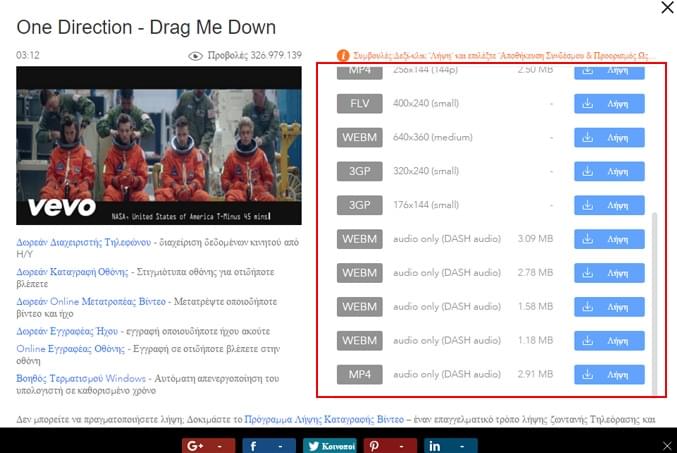Download the 3GP 176x144 video

pos(609,206)
